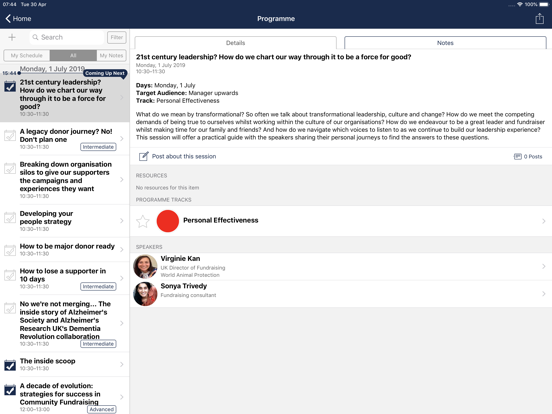Uncheck A decade of evolution checkbox
This screenshot has width=552, height=414.
[x=10, y=390]
